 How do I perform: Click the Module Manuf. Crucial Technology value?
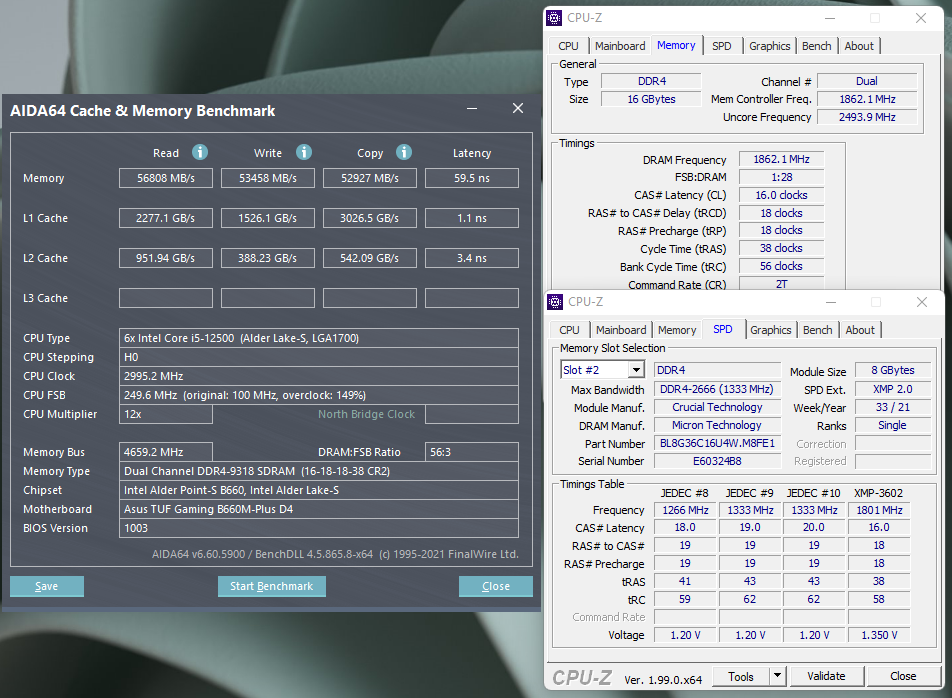pyautogui.click(x=717, y=407)
